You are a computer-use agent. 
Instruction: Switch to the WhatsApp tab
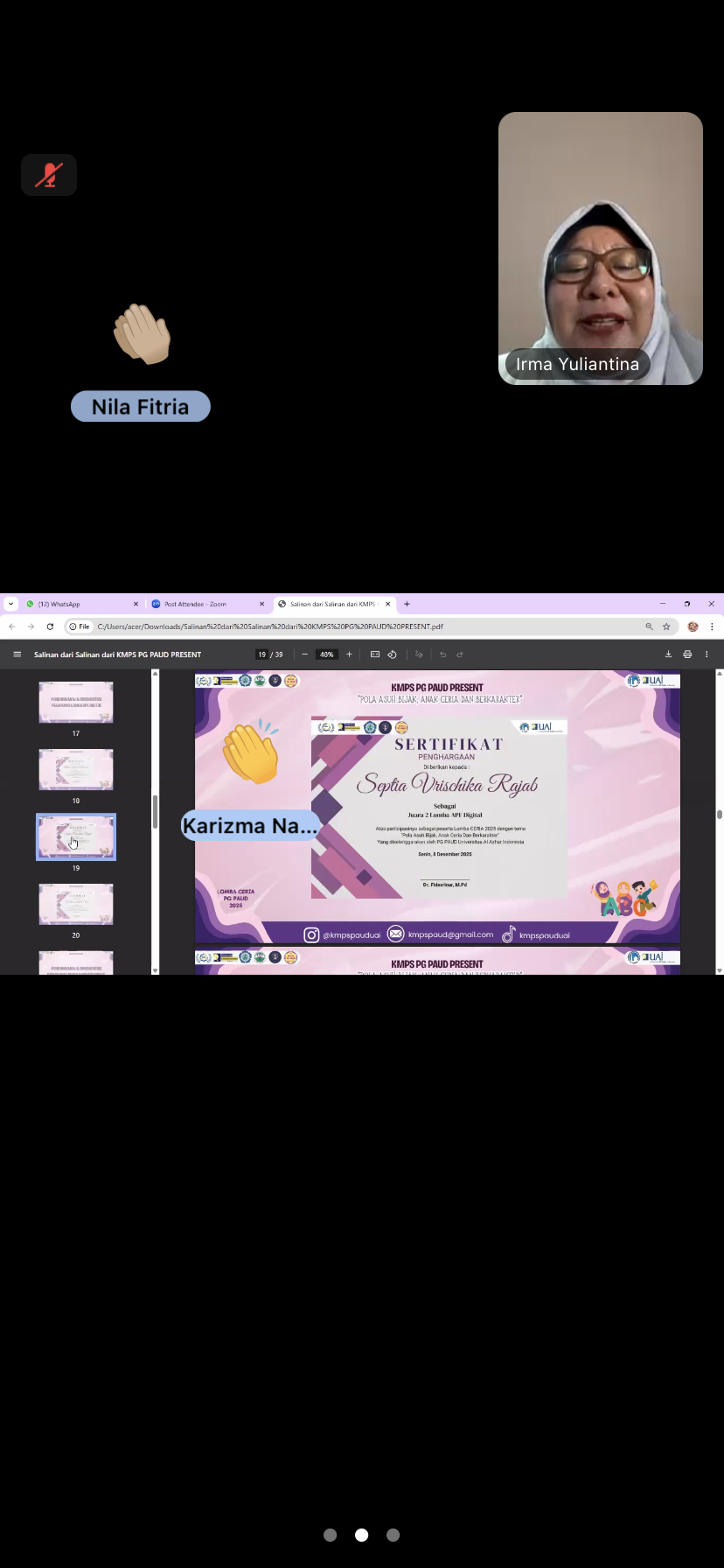click(x=79, y=604)
